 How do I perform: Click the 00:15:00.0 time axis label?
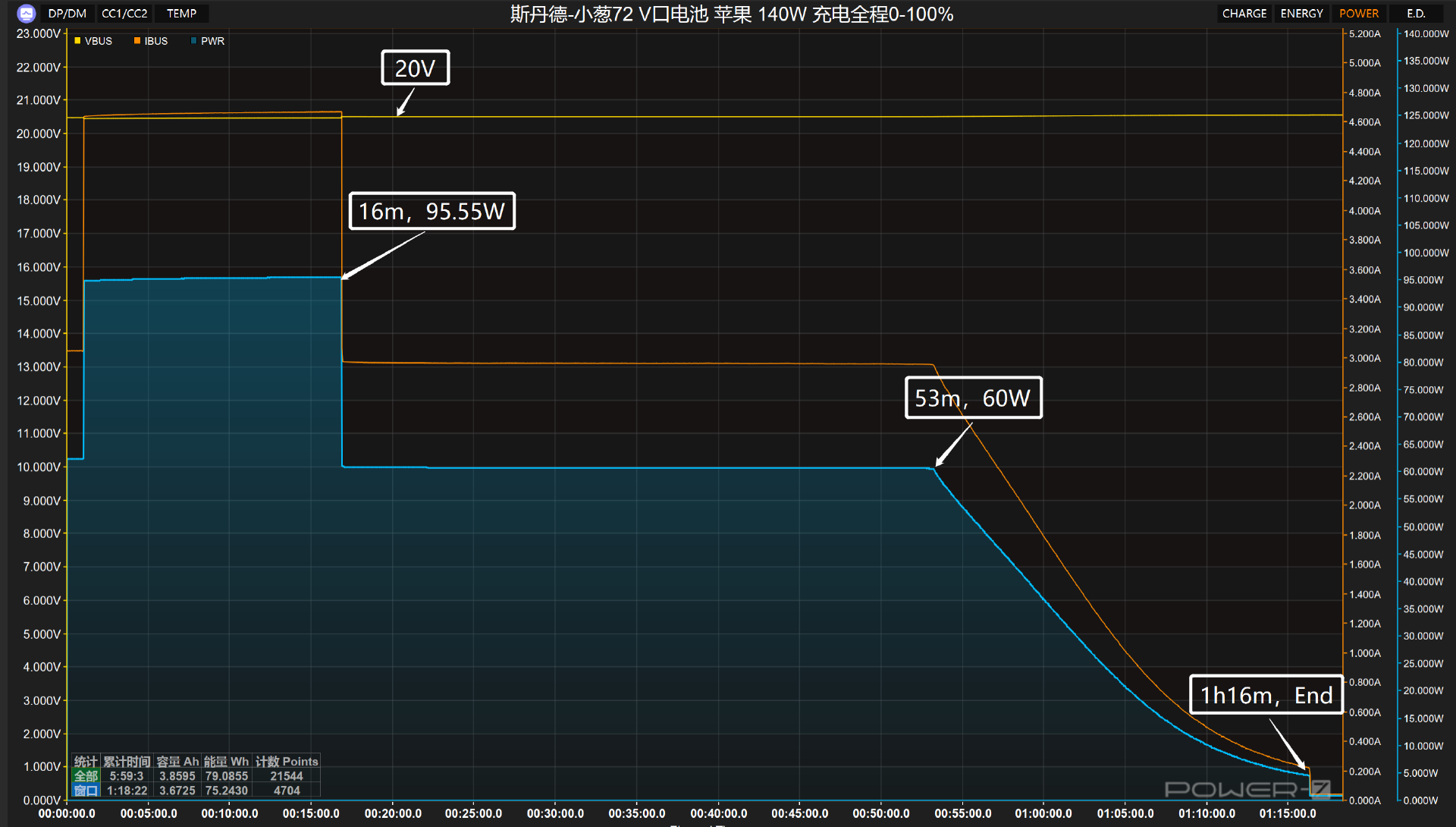(x=311, y=813)
